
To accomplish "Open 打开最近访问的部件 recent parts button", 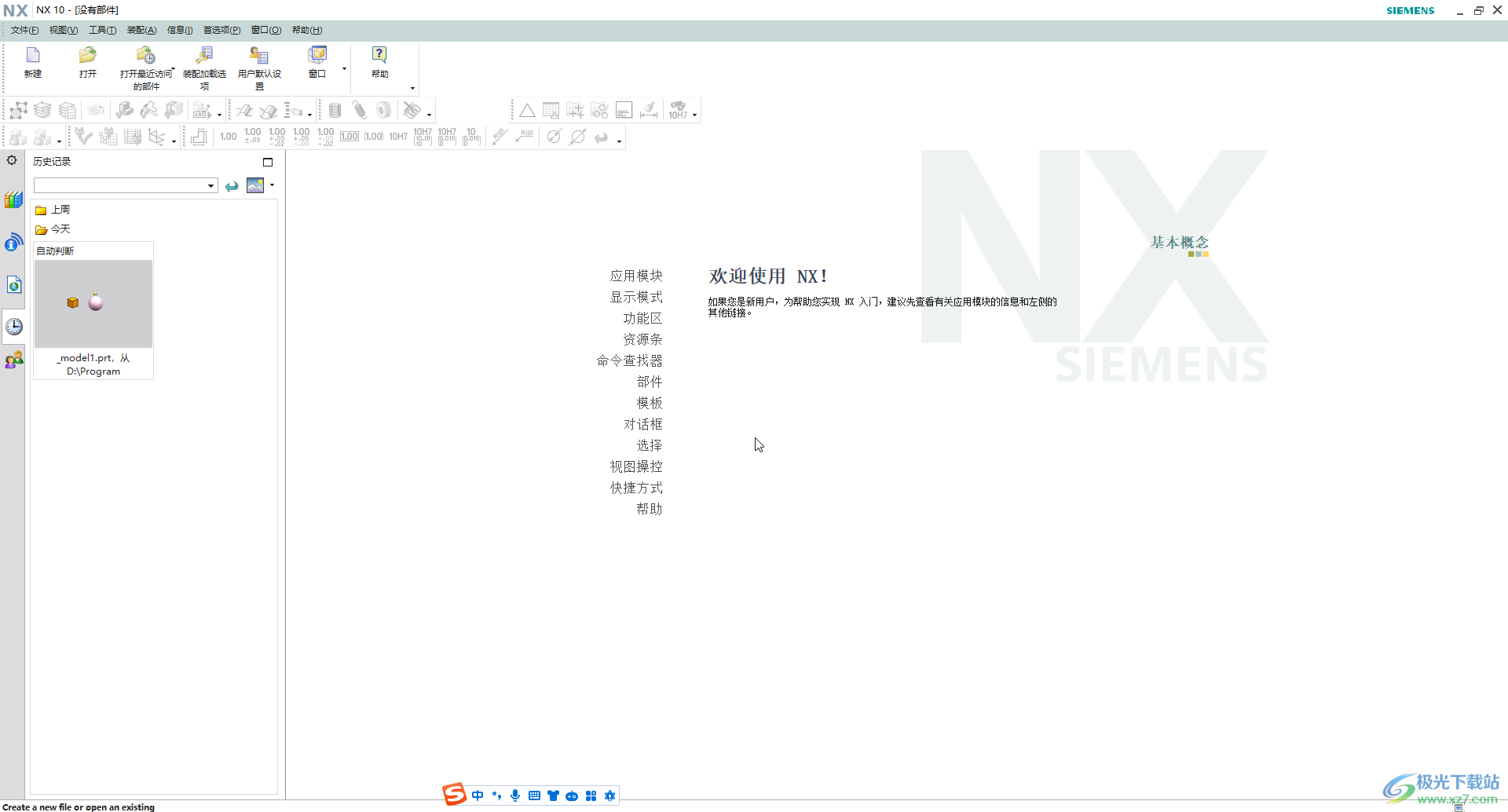I will point(146,68).
